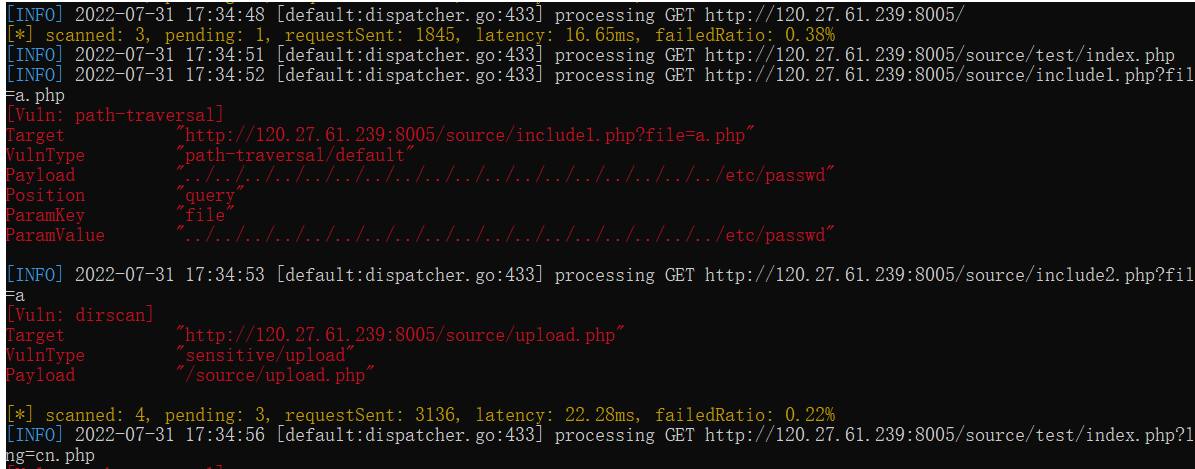Screen dimensions: 1195x469
Task: Select the "sensitive/upload" VulnType value
Action: pos(265,355)
